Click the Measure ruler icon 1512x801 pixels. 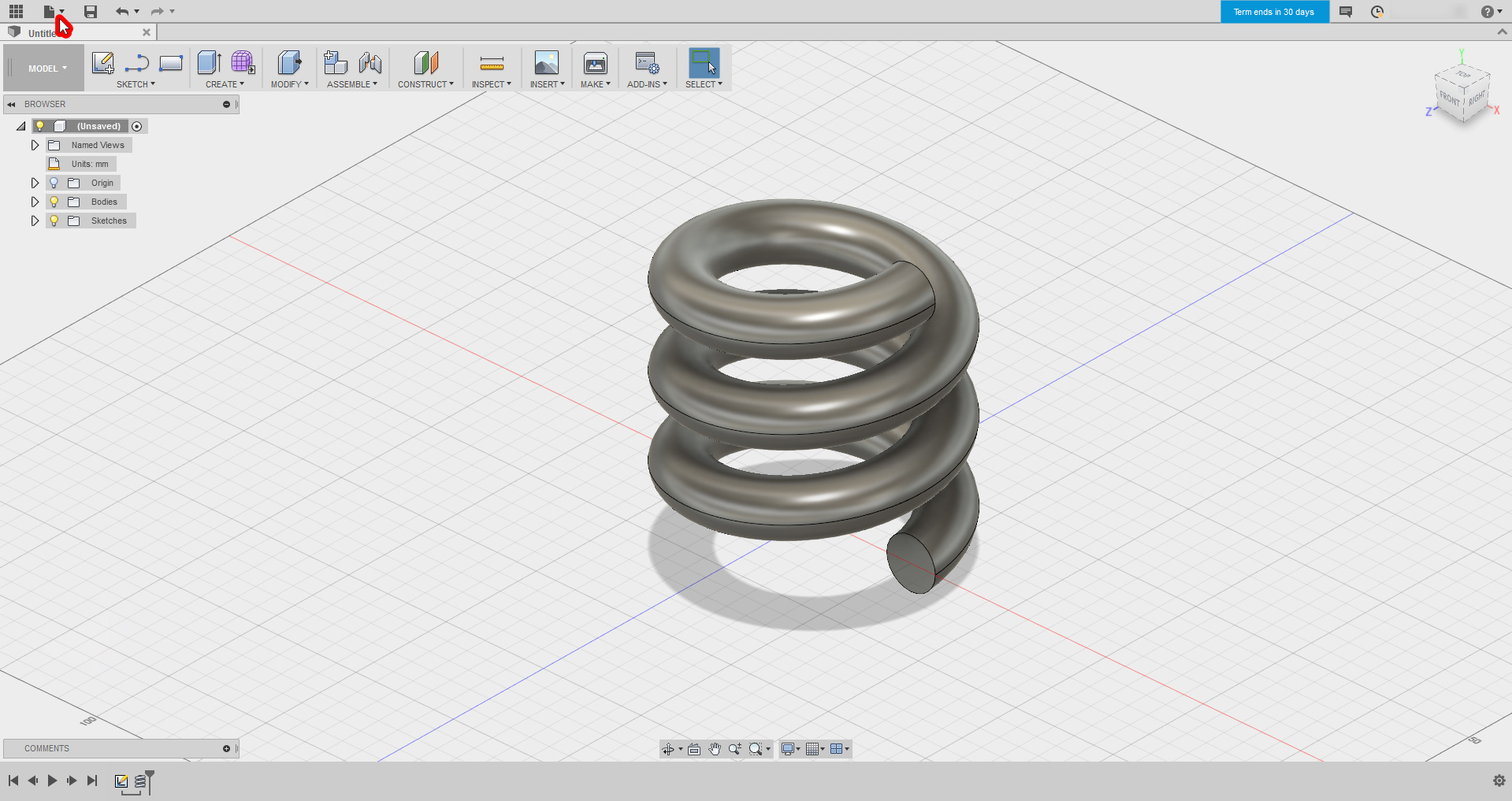[492, 63]
